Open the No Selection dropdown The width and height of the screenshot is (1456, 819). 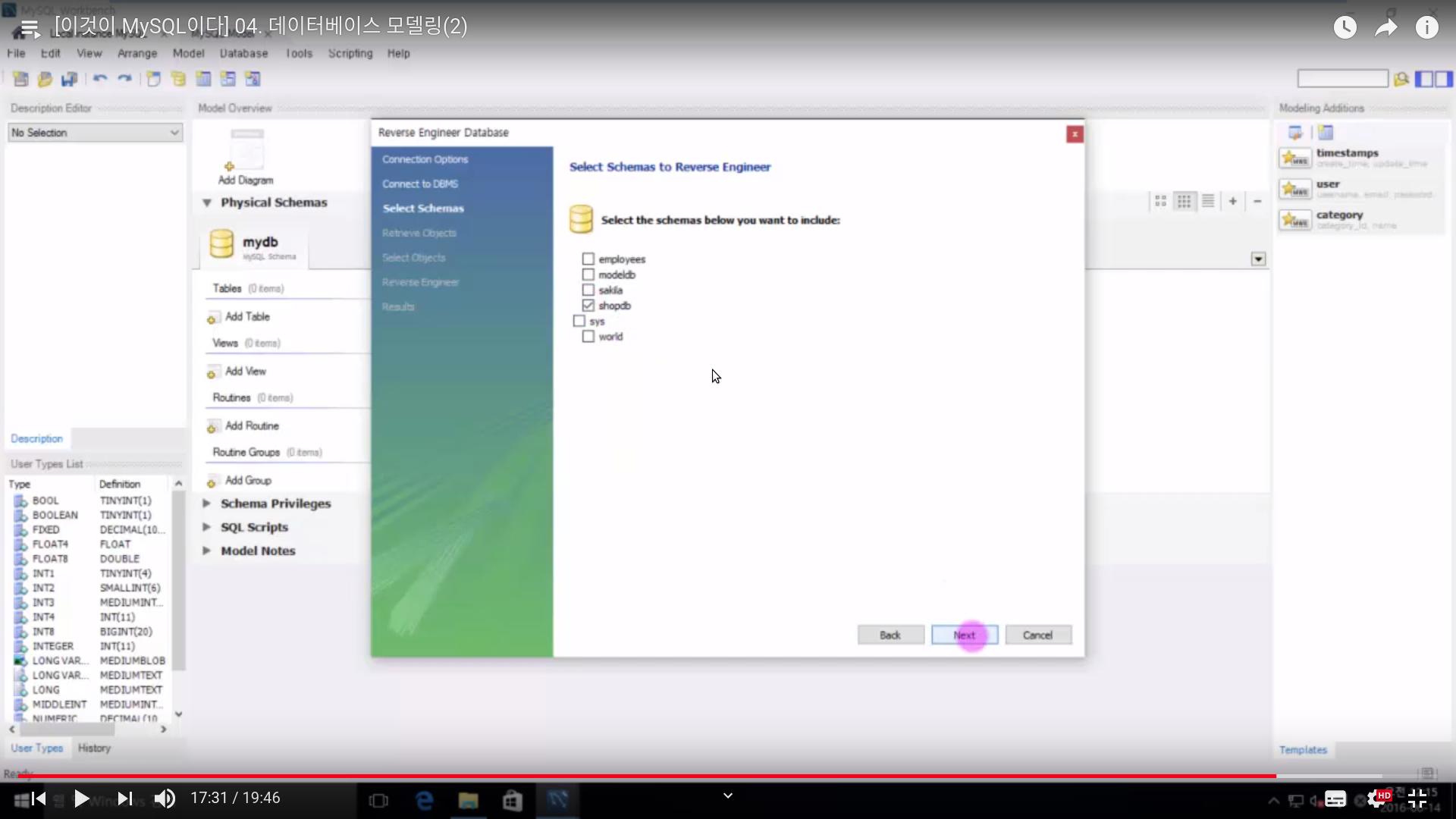pyautogui.click(x=96, y=133)
